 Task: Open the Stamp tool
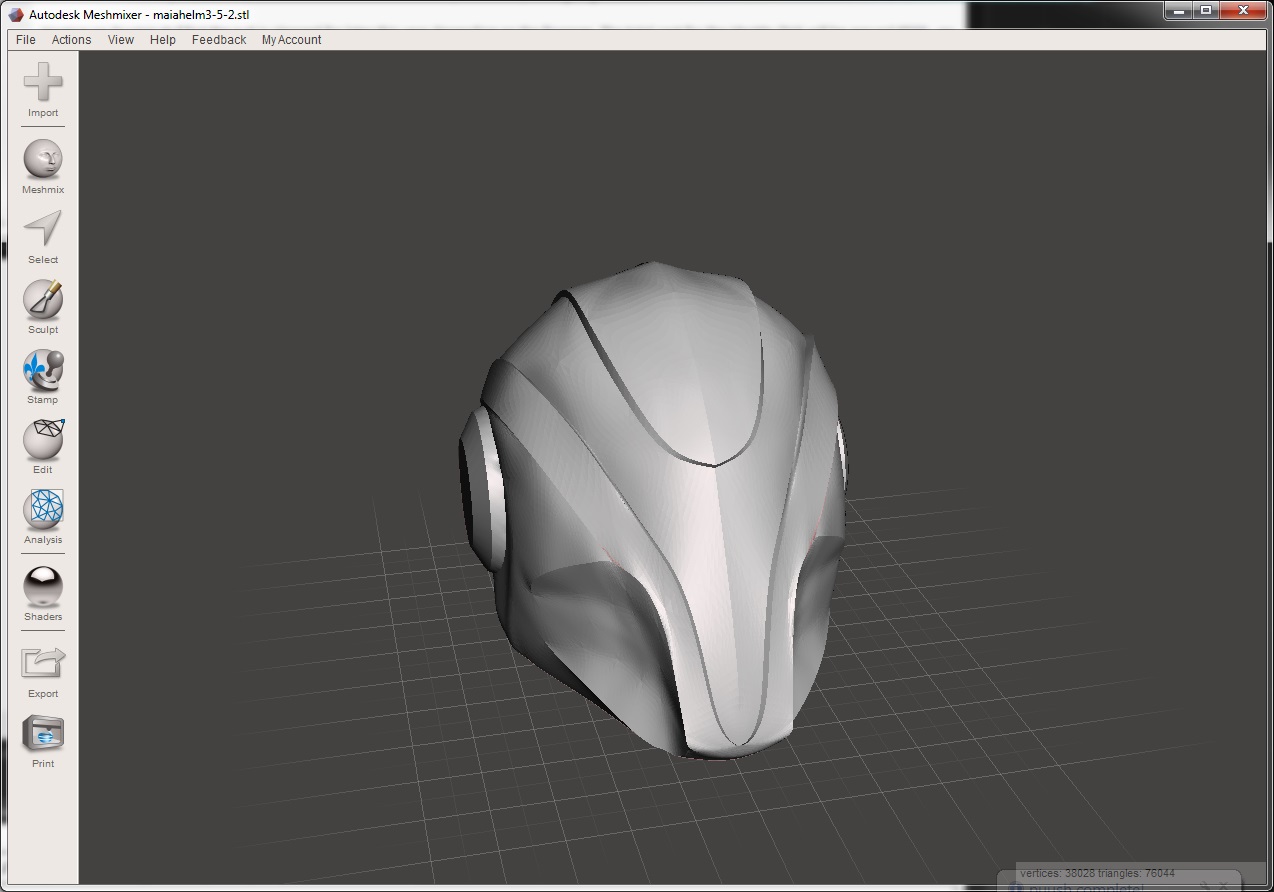(43, 369)
